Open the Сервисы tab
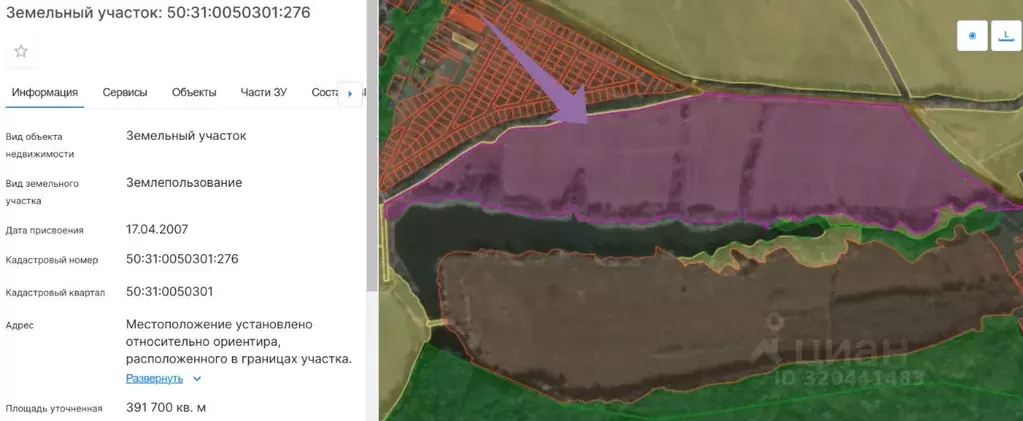 tap(125, 93)
